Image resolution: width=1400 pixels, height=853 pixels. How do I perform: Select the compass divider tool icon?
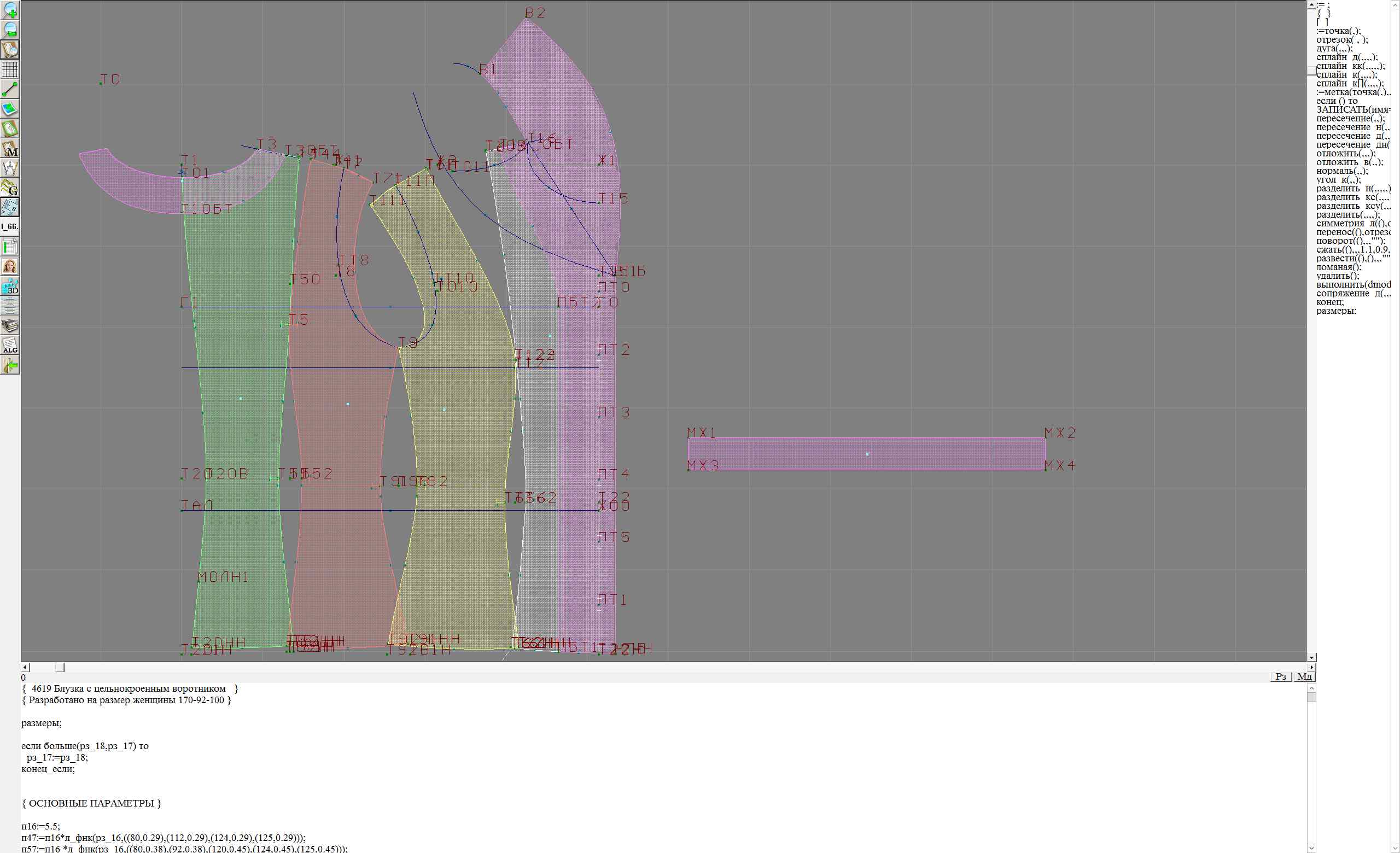10,168
